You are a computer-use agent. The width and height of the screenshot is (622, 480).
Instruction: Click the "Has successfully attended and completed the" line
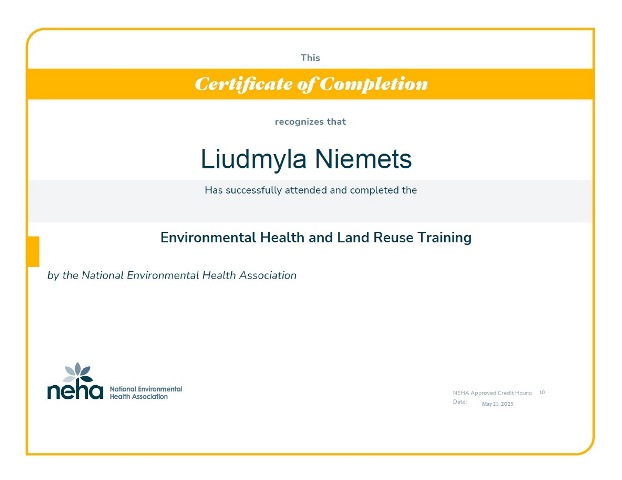point(310,189)
